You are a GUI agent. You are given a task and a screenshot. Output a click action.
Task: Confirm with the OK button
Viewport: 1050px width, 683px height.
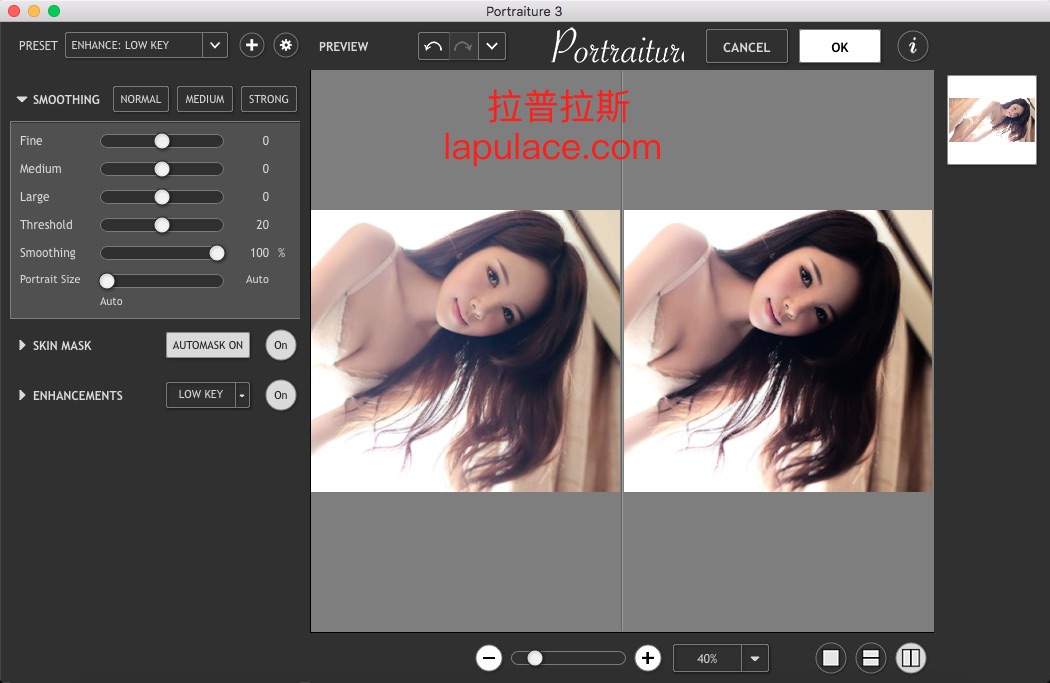(840, 47)
